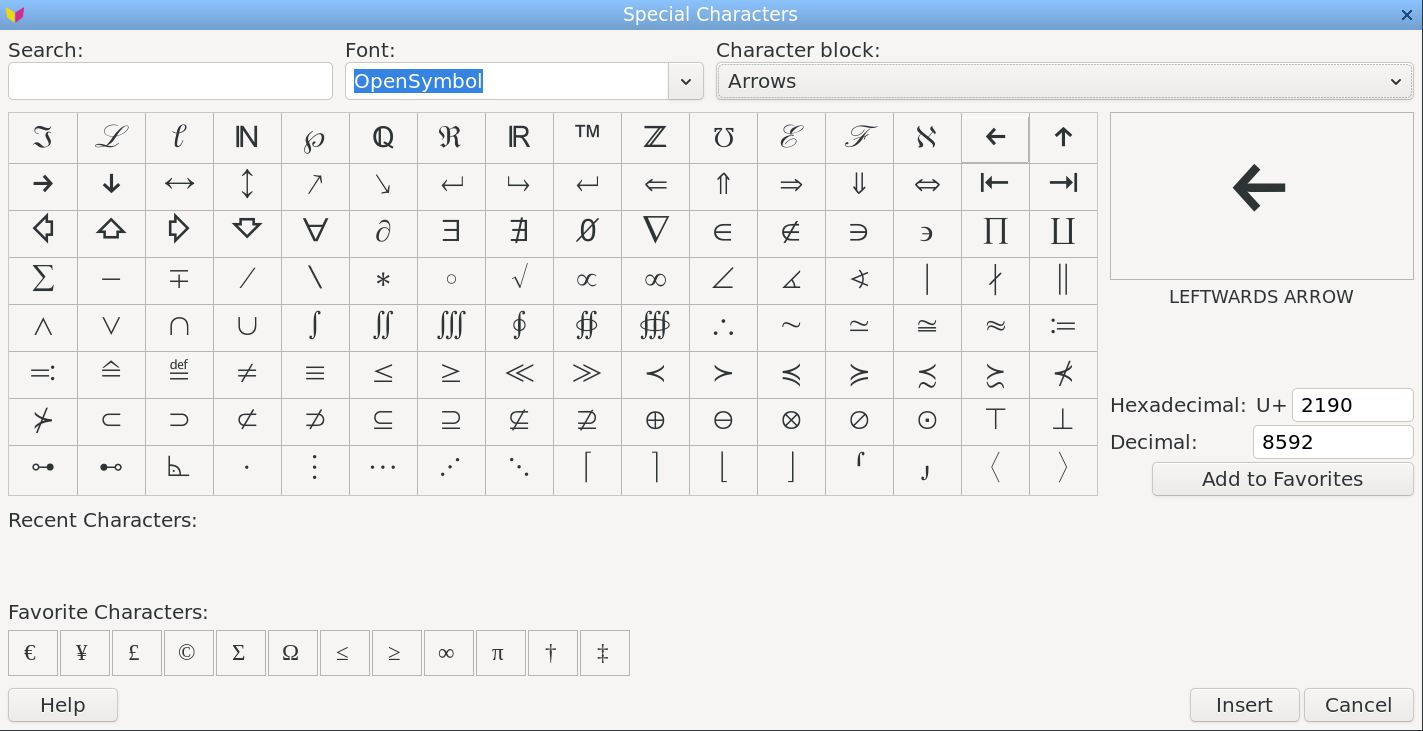Choose the partial differential symbol

coord(383,232)
